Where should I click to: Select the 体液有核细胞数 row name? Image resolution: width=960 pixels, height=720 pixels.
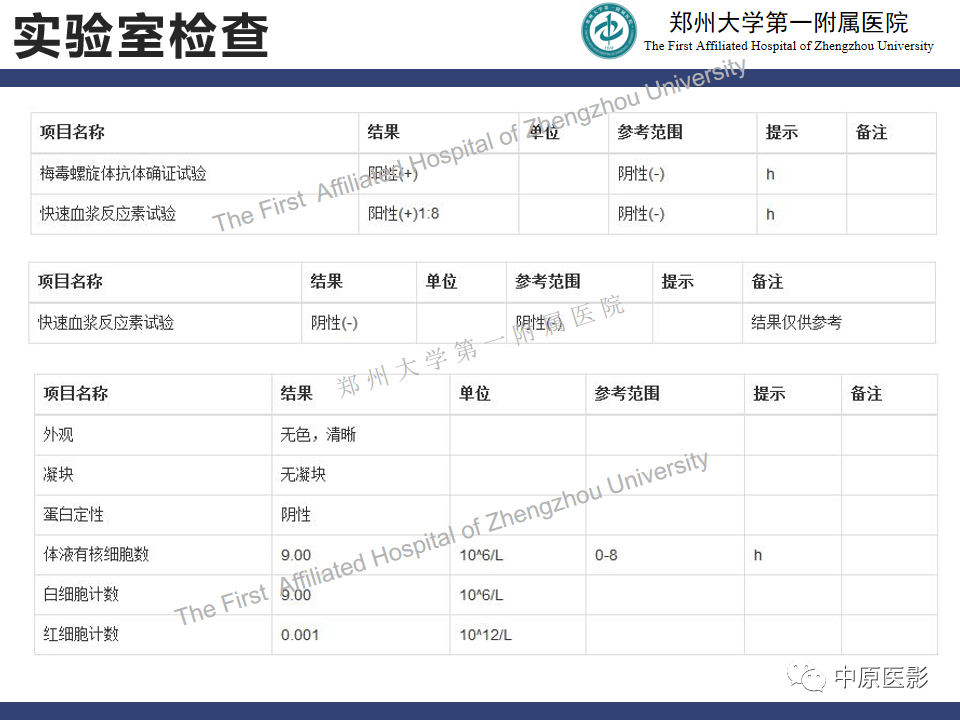[96, 554]
